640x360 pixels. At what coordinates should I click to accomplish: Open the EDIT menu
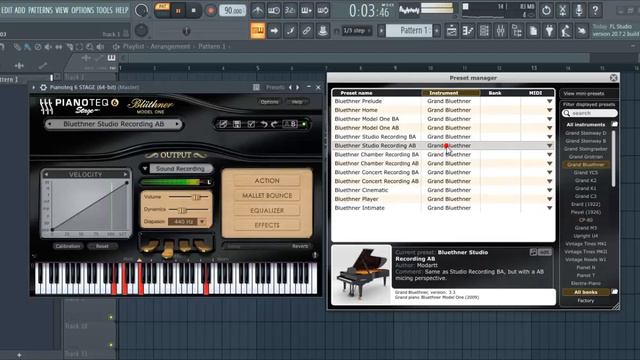[x=7, y=10]
